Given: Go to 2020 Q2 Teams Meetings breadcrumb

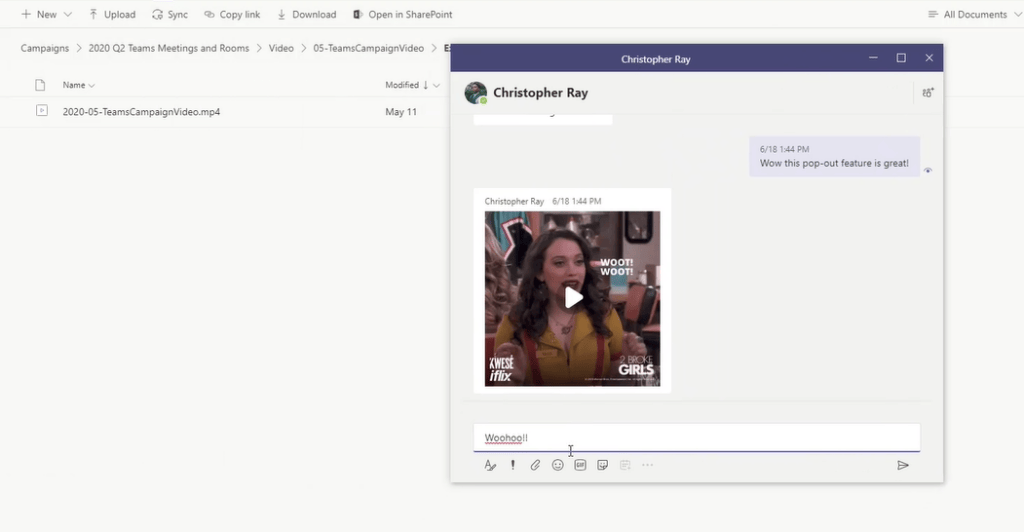Looking at the screenshot, I should pos(169,48).
